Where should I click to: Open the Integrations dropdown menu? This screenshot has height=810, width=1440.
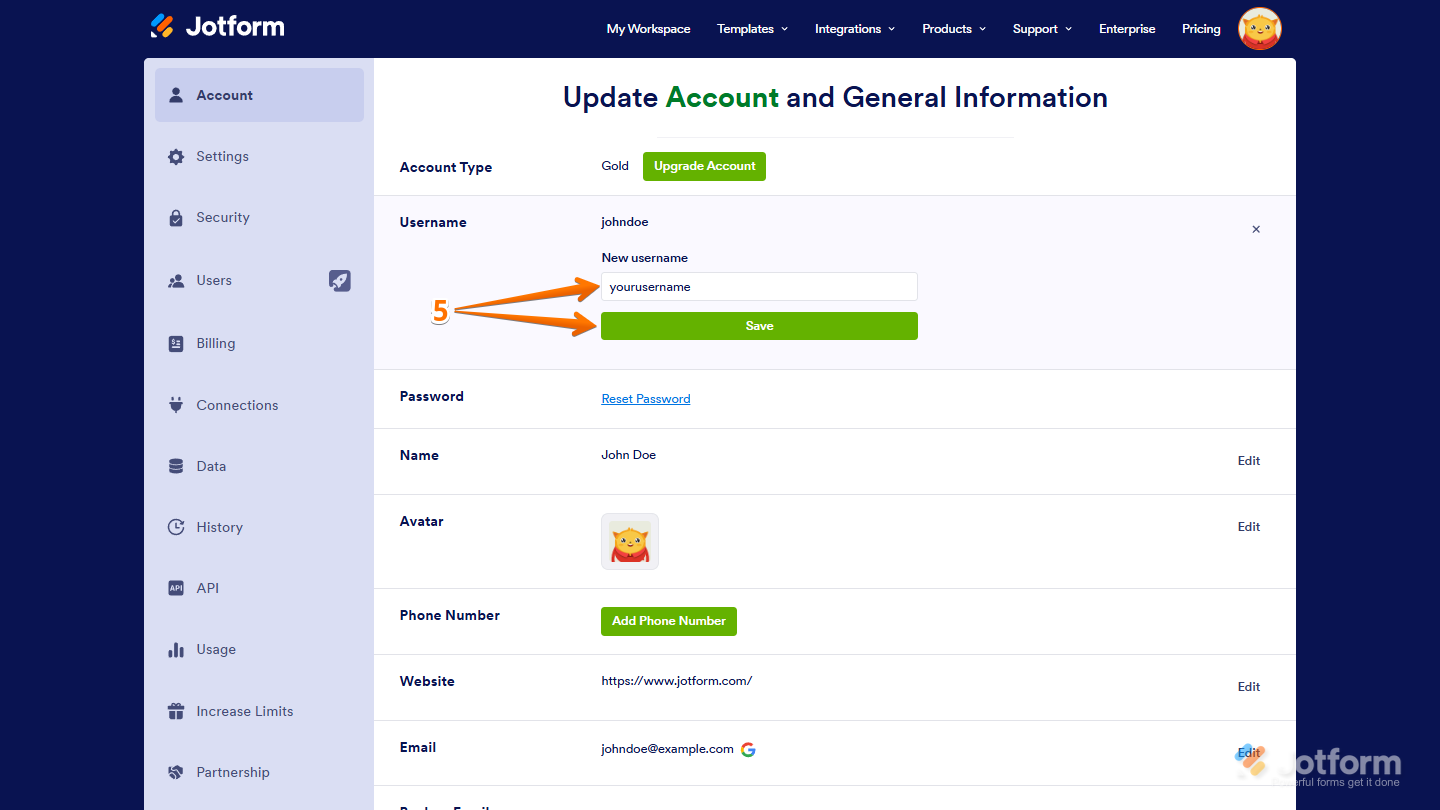pos(854,29)
